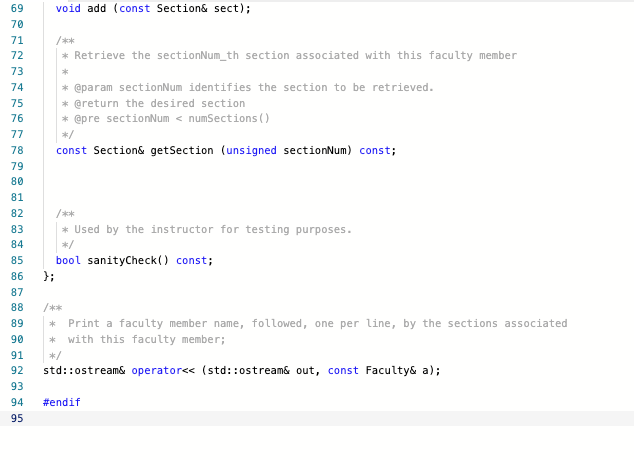Click 'Section&' return type on line 78
This screenshot has height=460, width=634.
pyautogui.click(x=118, y=150)
